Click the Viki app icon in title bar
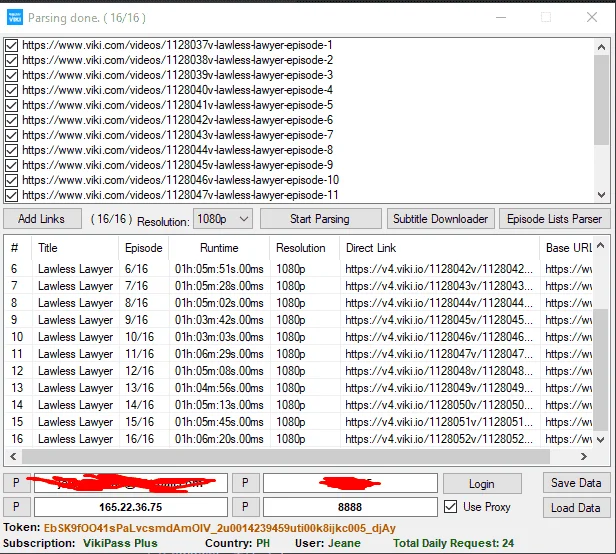616x554 pixels. (x=15, y=18)
